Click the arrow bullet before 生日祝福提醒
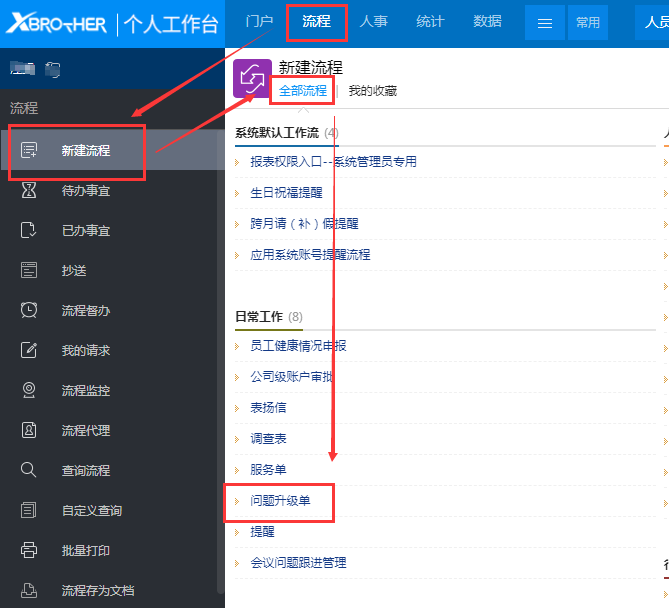Image resolution: width=669 pixels, height=608 pixels. (x=237, y=193)
